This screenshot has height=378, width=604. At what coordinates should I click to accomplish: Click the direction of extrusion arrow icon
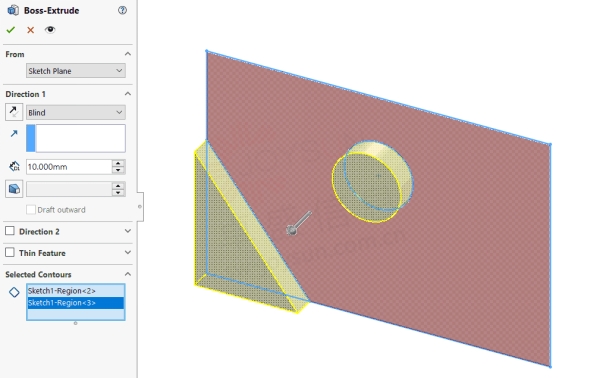point(14,133)
